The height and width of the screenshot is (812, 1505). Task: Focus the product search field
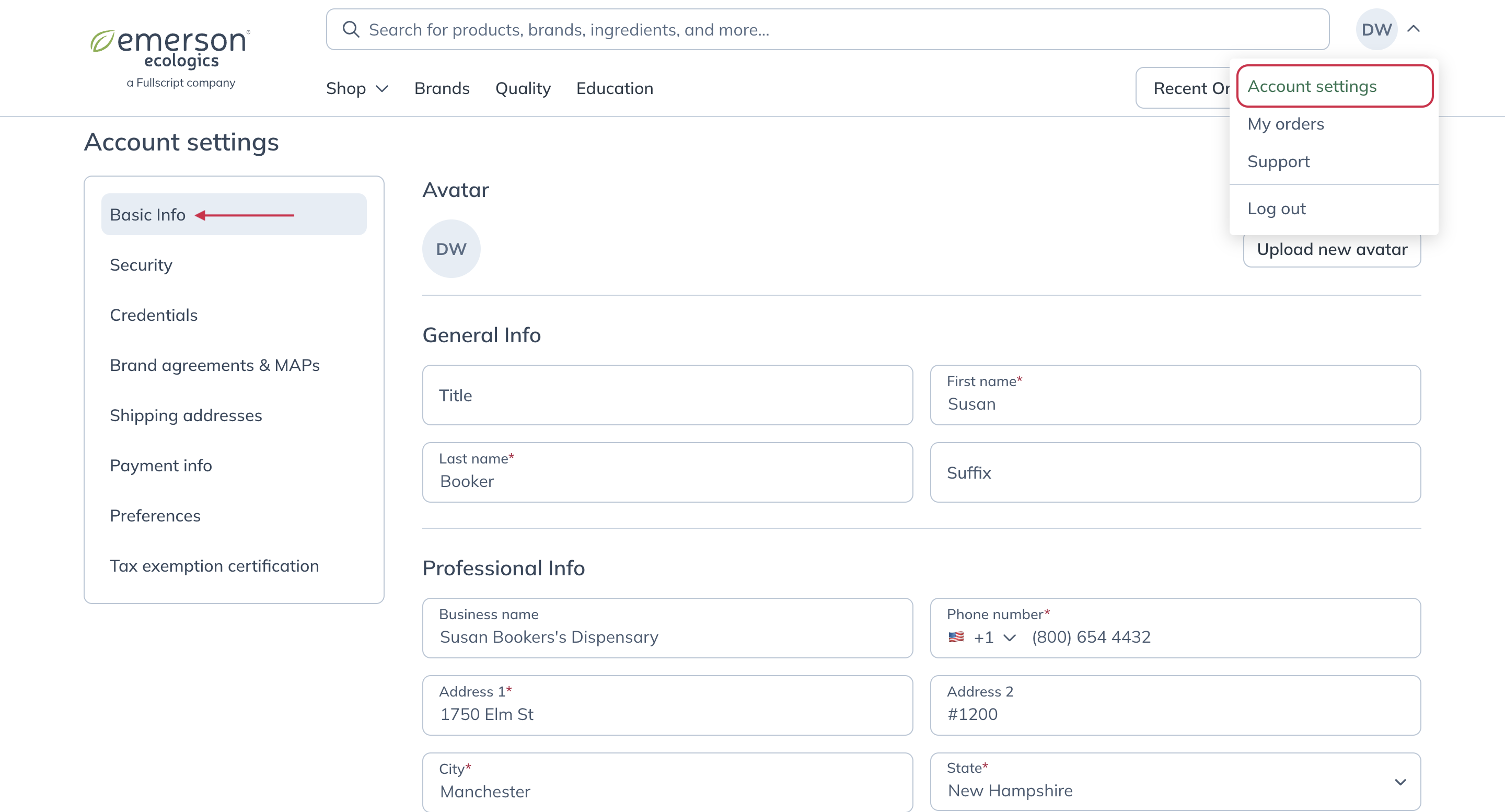tap(827, 29)
